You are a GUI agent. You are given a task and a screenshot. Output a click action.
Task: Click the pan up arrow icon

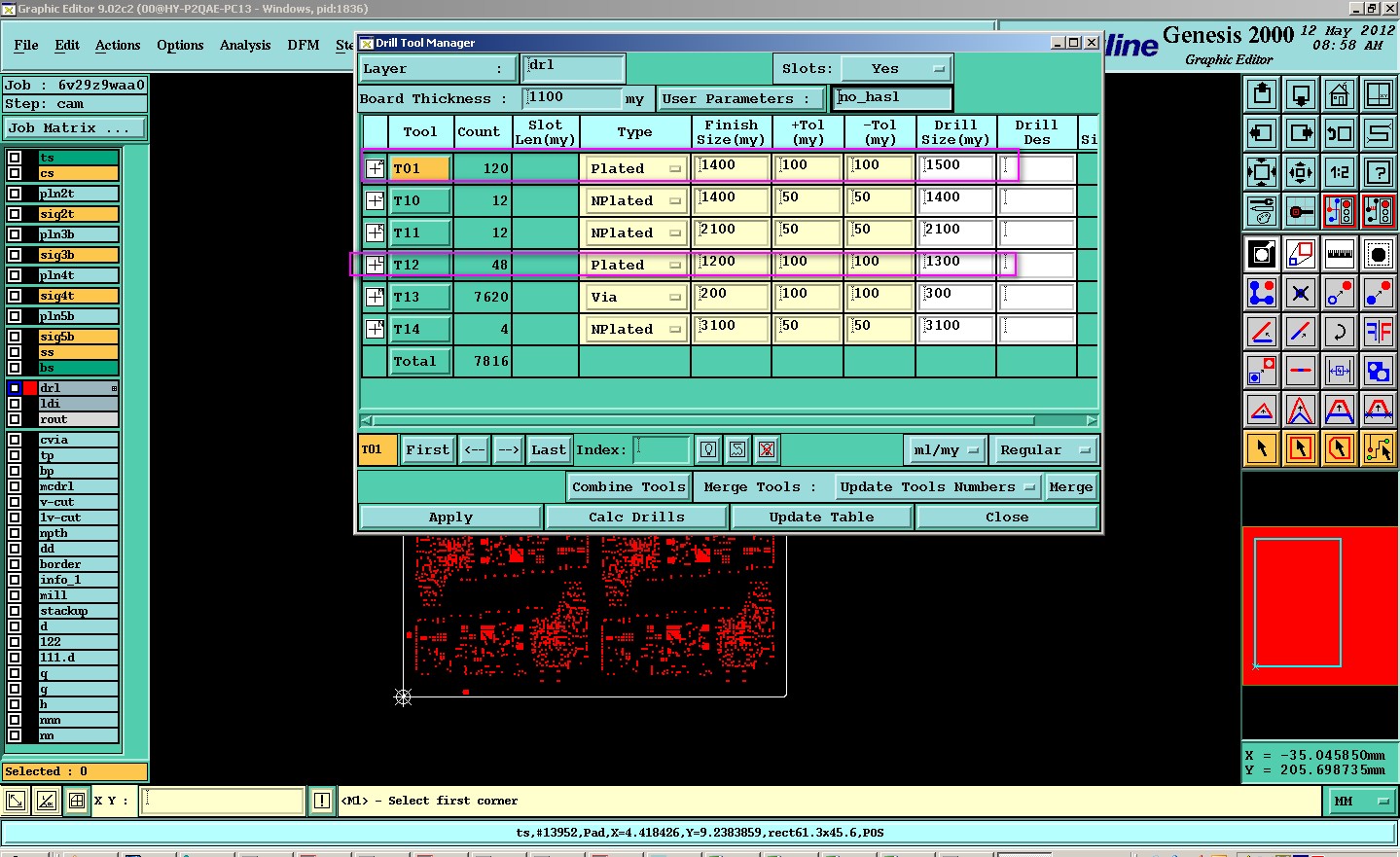[x=1262, y=94]
